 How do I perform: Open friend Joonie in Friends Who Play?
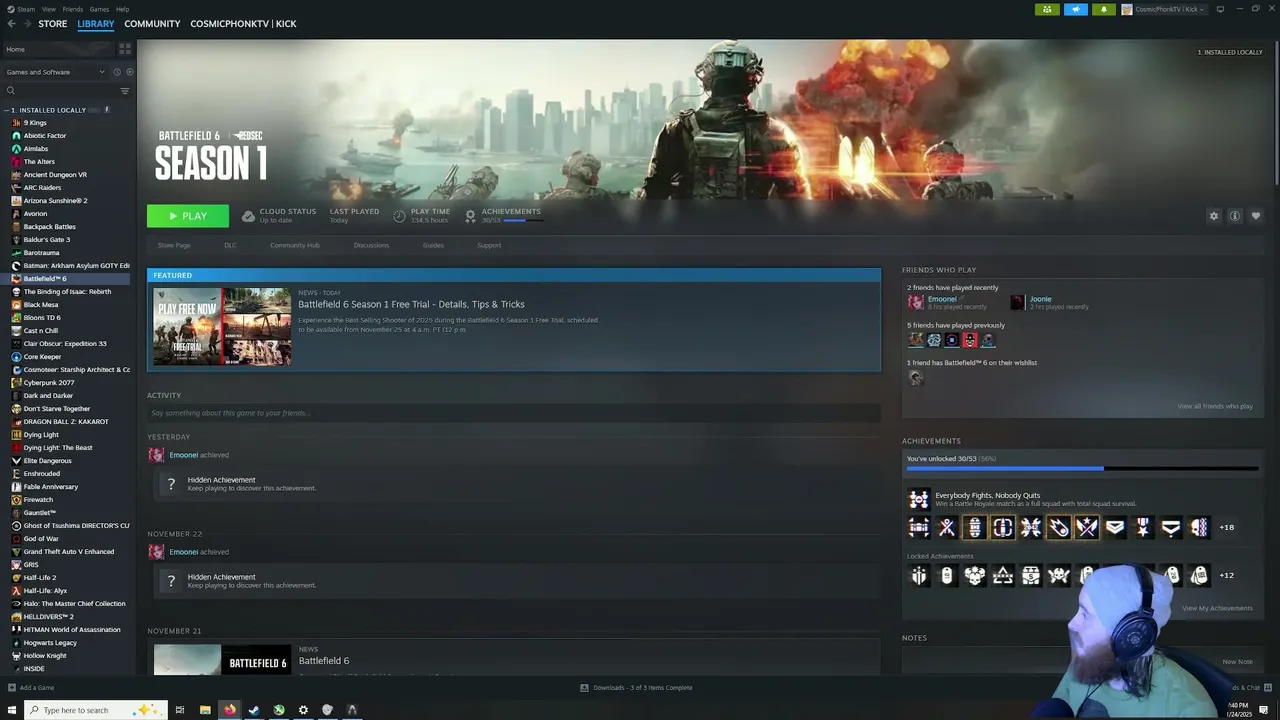pos(1040,299)
